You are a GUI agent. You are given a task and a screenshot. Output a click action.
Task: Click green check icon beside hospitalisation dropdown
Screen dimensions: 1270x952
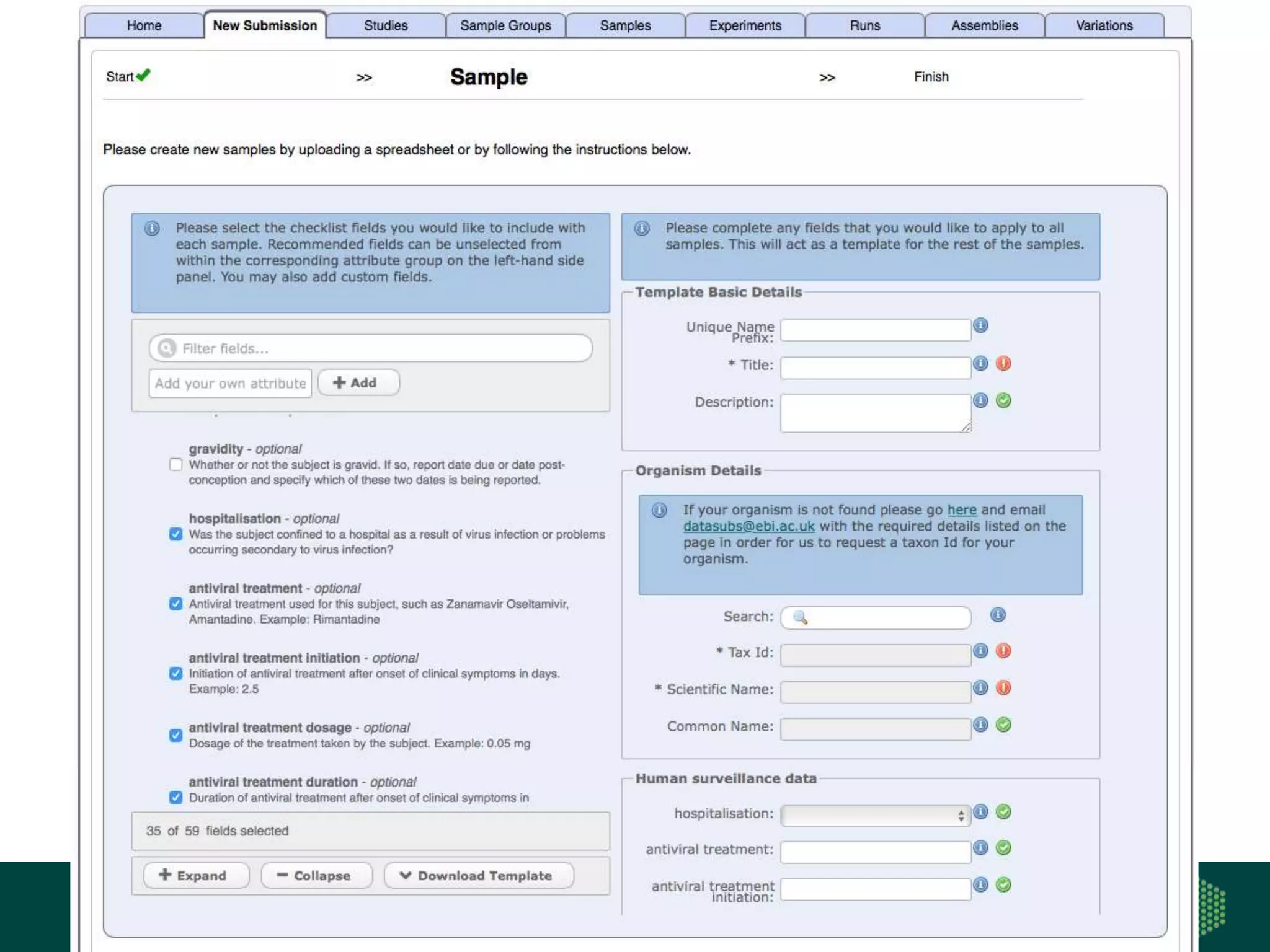pyautogui.click(x=1003, y=812)
